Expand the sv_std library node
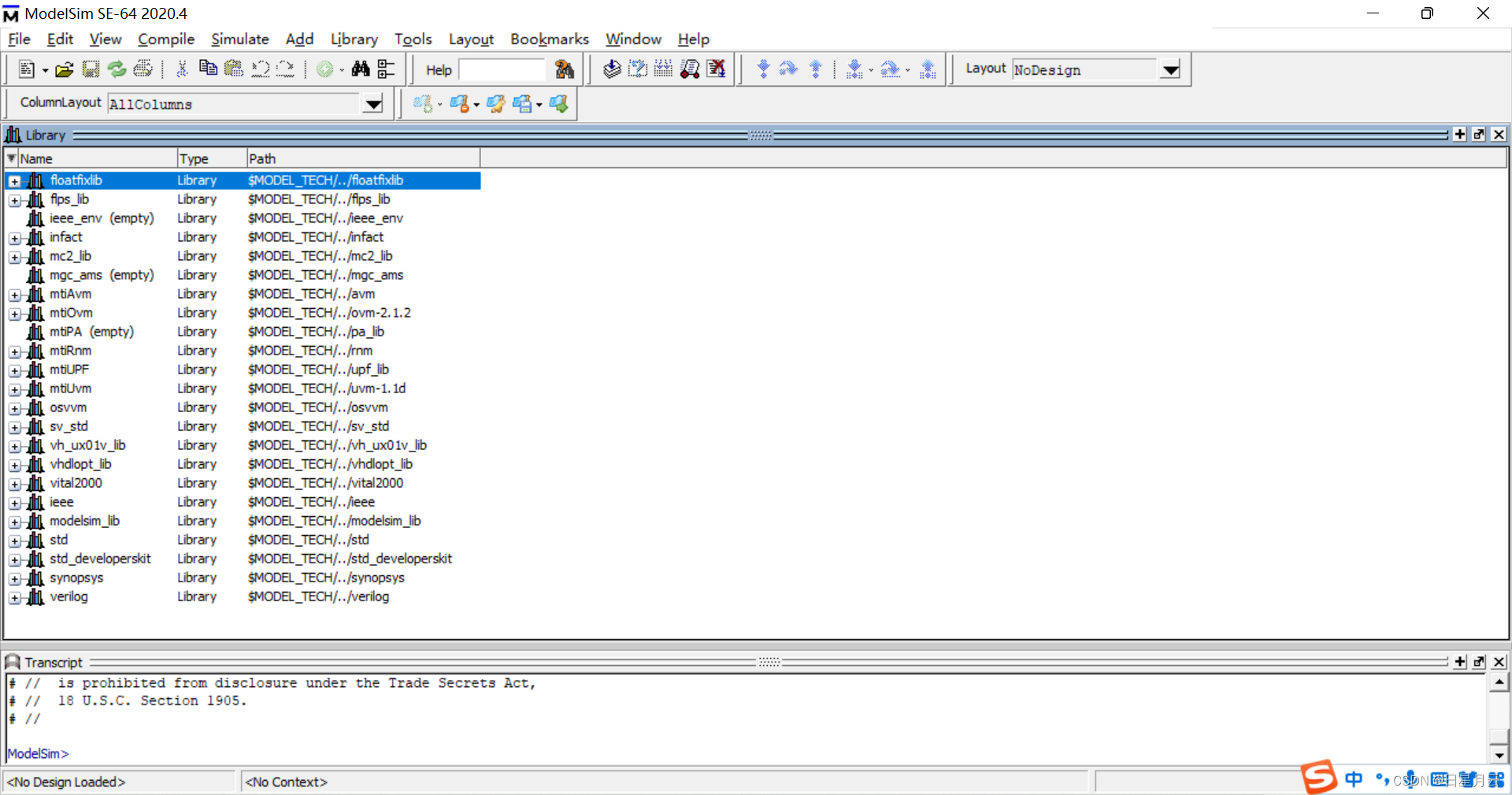This screenshot has height=795, width=1512. pyautogui.click(x=14, y=427)
